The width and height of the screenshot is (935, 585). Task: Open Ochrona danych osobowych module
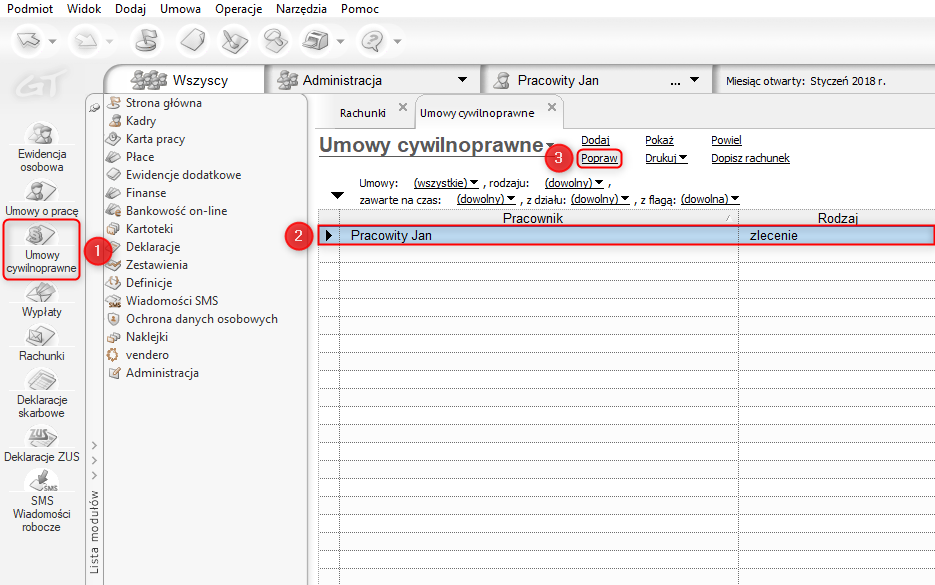pos(201,319)
